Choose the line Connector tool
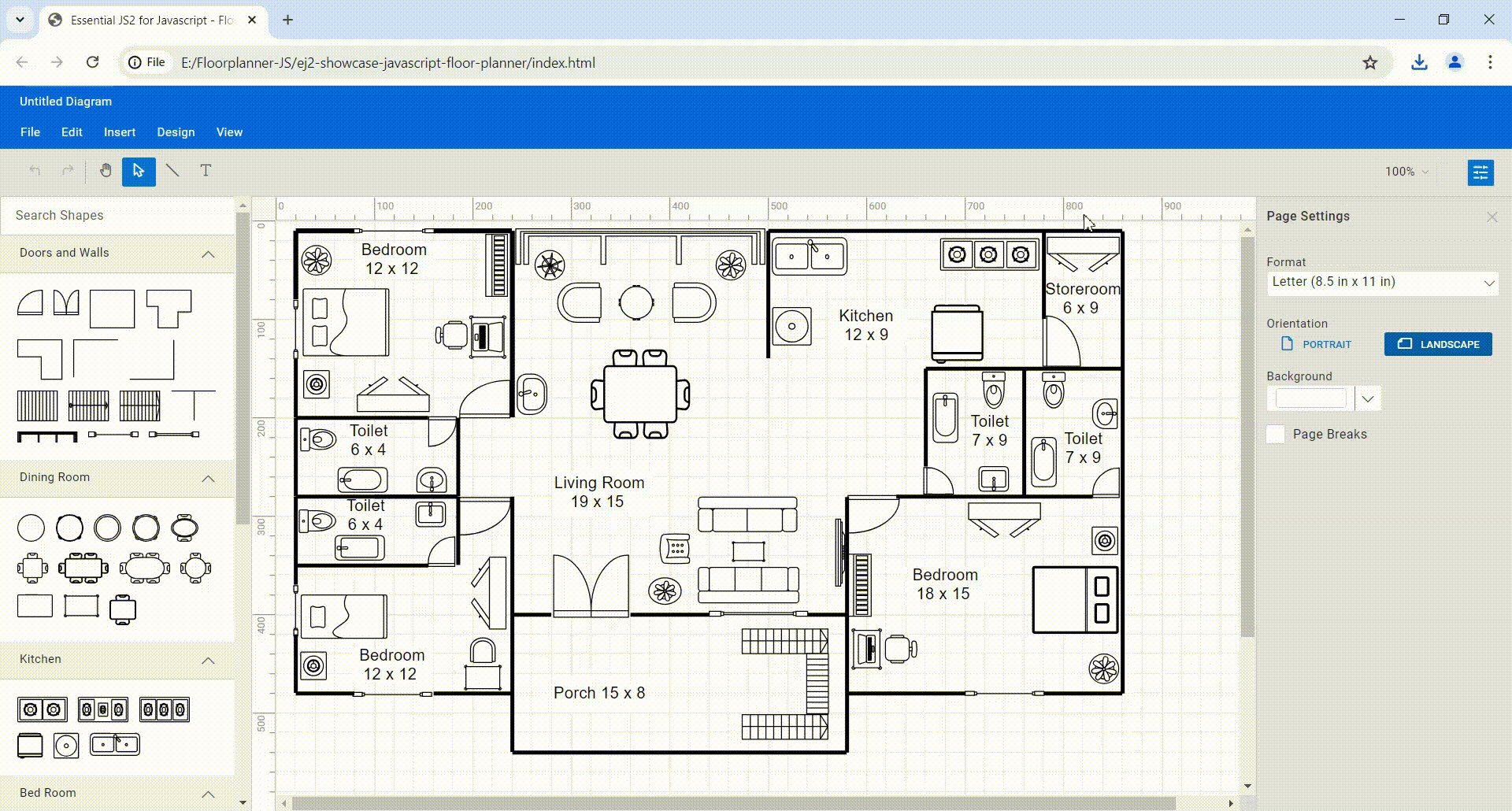Image resolution: width=1512 pixels, height=811 pixels. pyautogui.click(x=172, y=171)
